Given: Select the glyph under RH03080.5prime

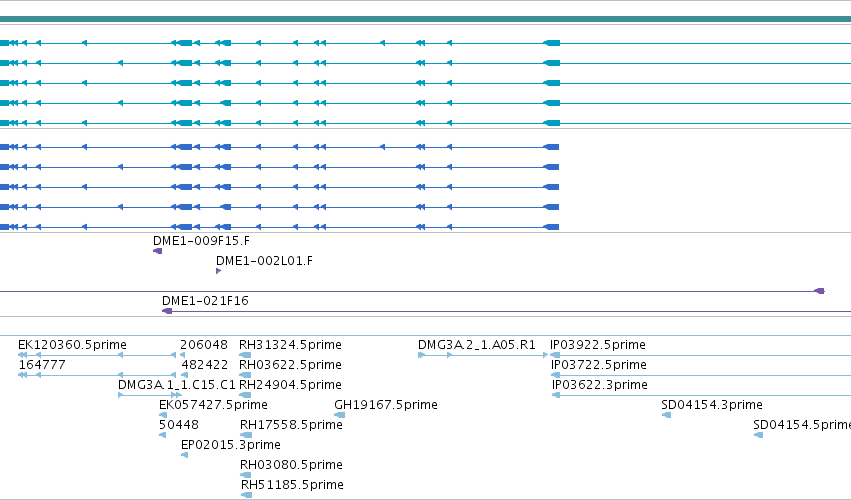Looking at the screenshot, I should tap(245, 475).
